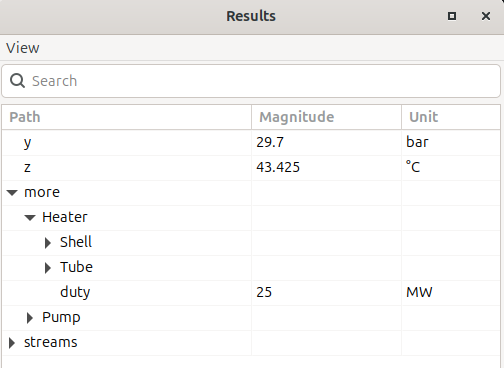
Task: Click the magnifier search icon
Action: [x=17, y=81]
